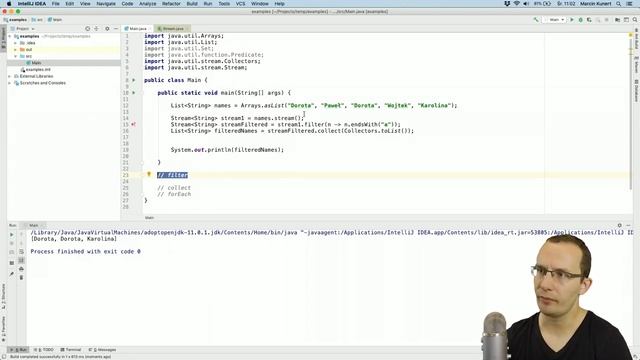Switch to the Main.java editor tab
640x360 pixels.
click(137, 29)
